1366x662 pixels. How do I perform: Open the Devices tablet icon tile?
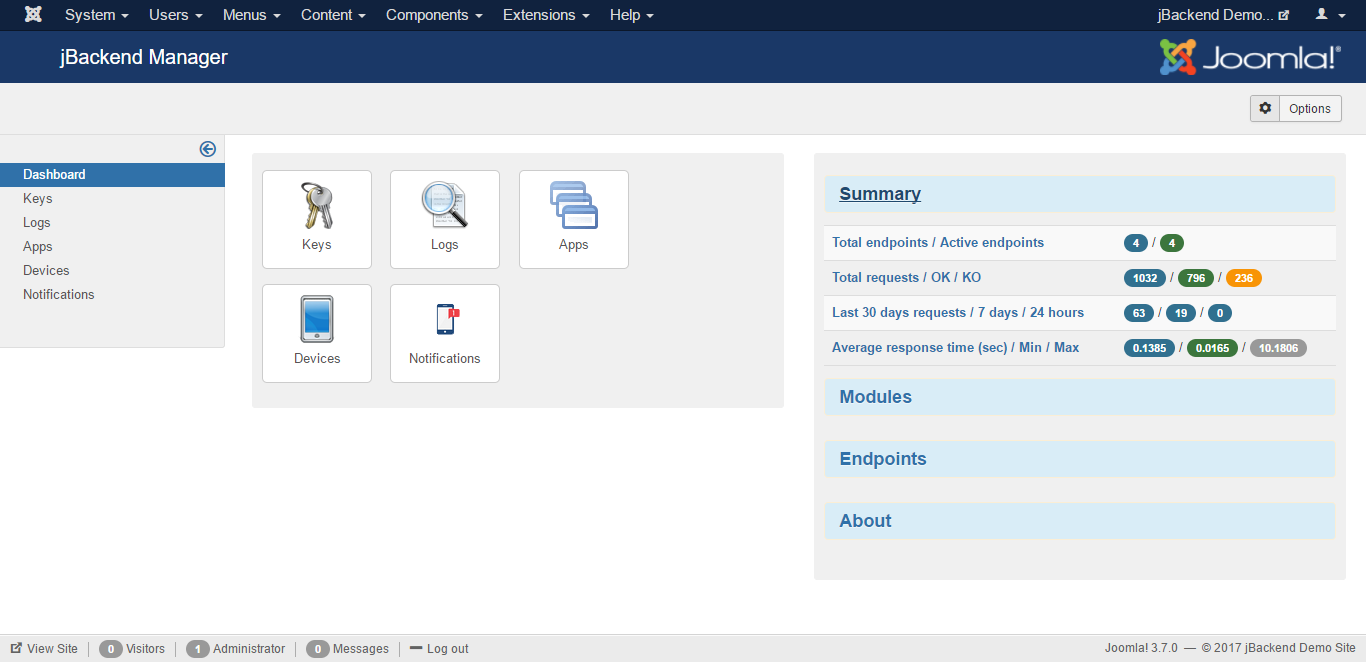click(x=317, y=333)
